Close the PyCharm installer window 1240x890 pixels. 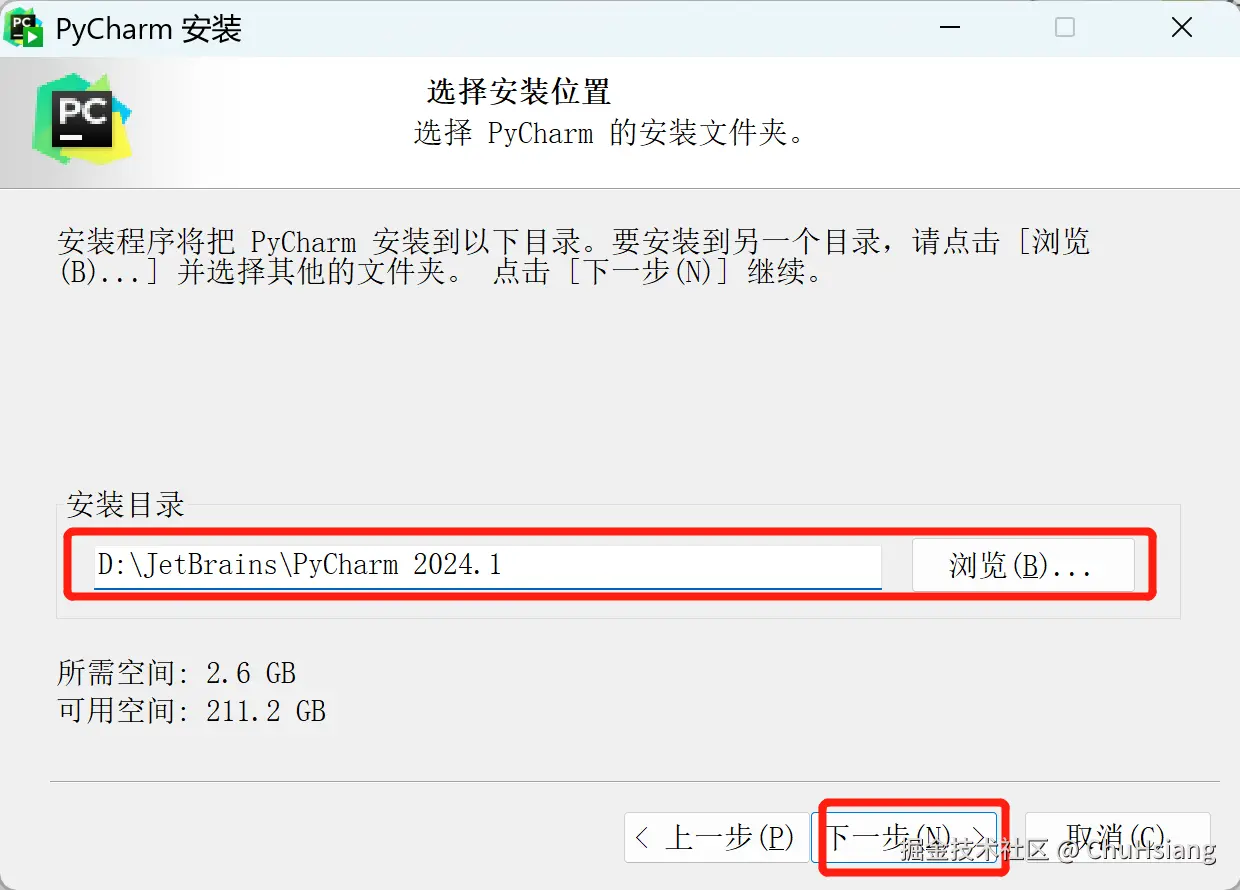(x=1181, y=28)
